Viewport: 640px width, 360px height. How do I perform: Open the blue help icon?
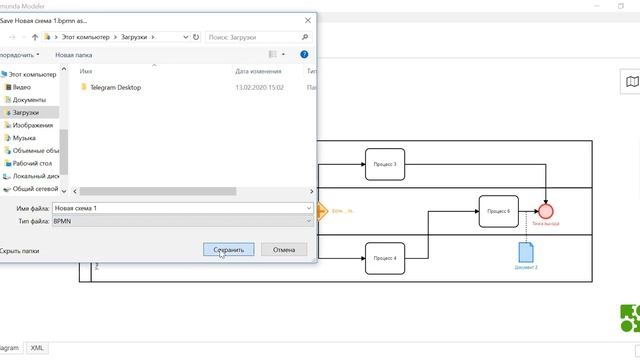pyautogui.click(x=304, y=54)
